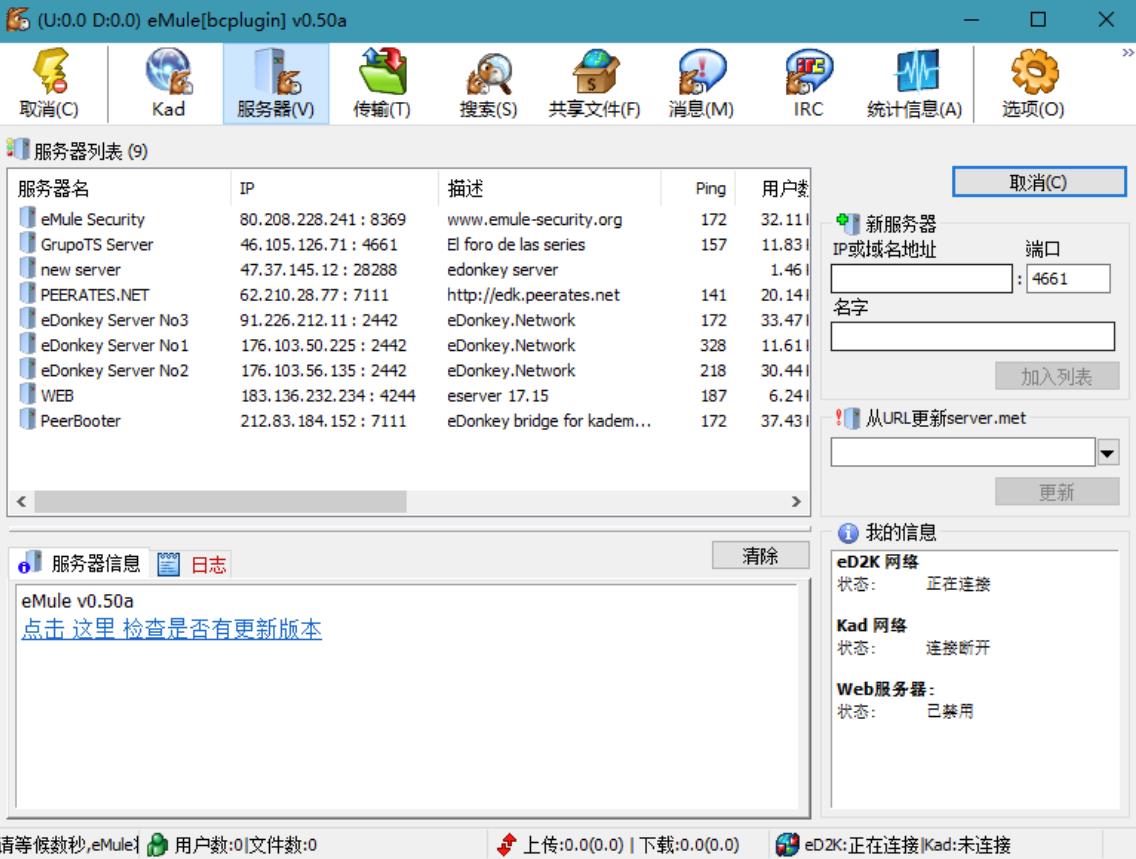Click the upload and download speed status text
Screen dimensions: 1136x859
click(x=630, y=845)
